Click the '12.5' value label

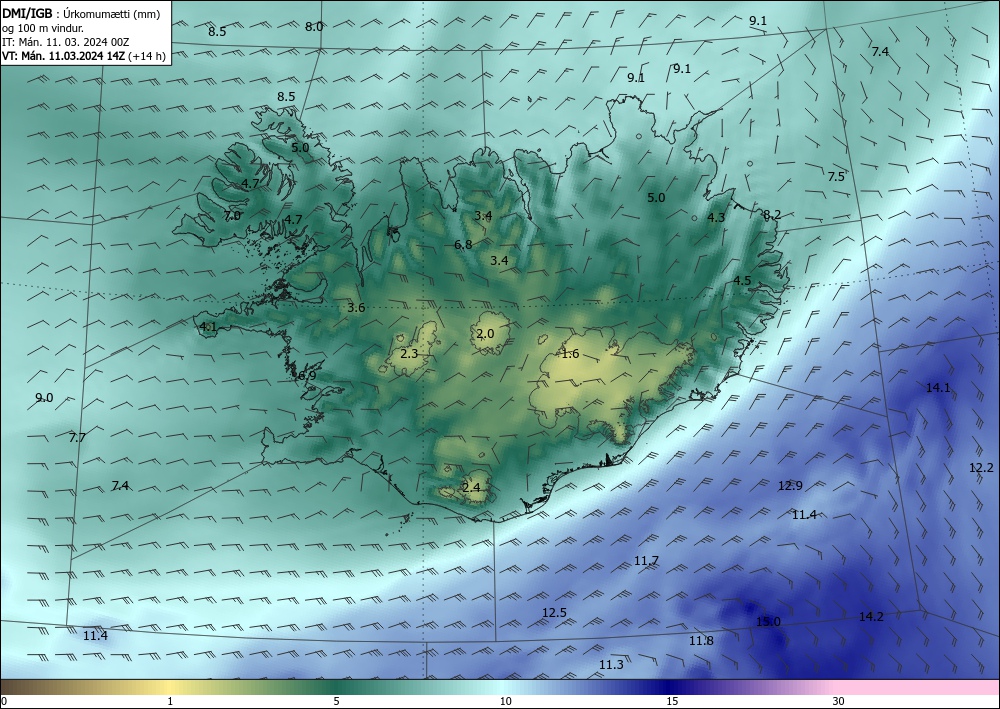(x=555, y=613)
